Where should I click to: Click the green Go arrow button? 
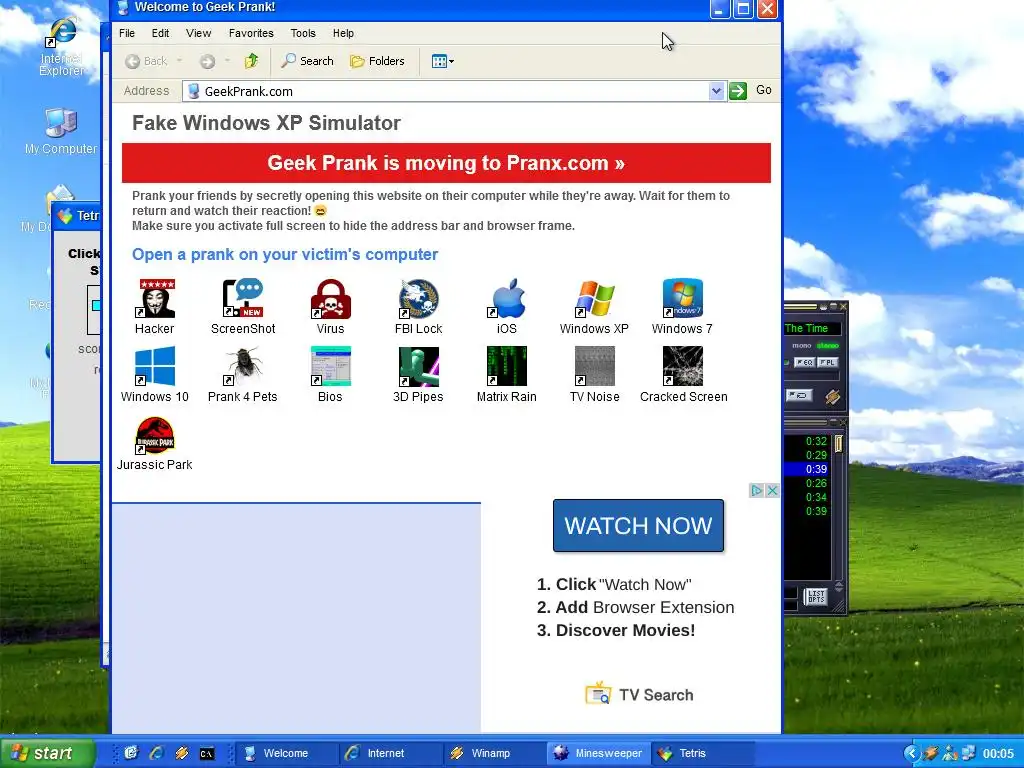point(738,91)
